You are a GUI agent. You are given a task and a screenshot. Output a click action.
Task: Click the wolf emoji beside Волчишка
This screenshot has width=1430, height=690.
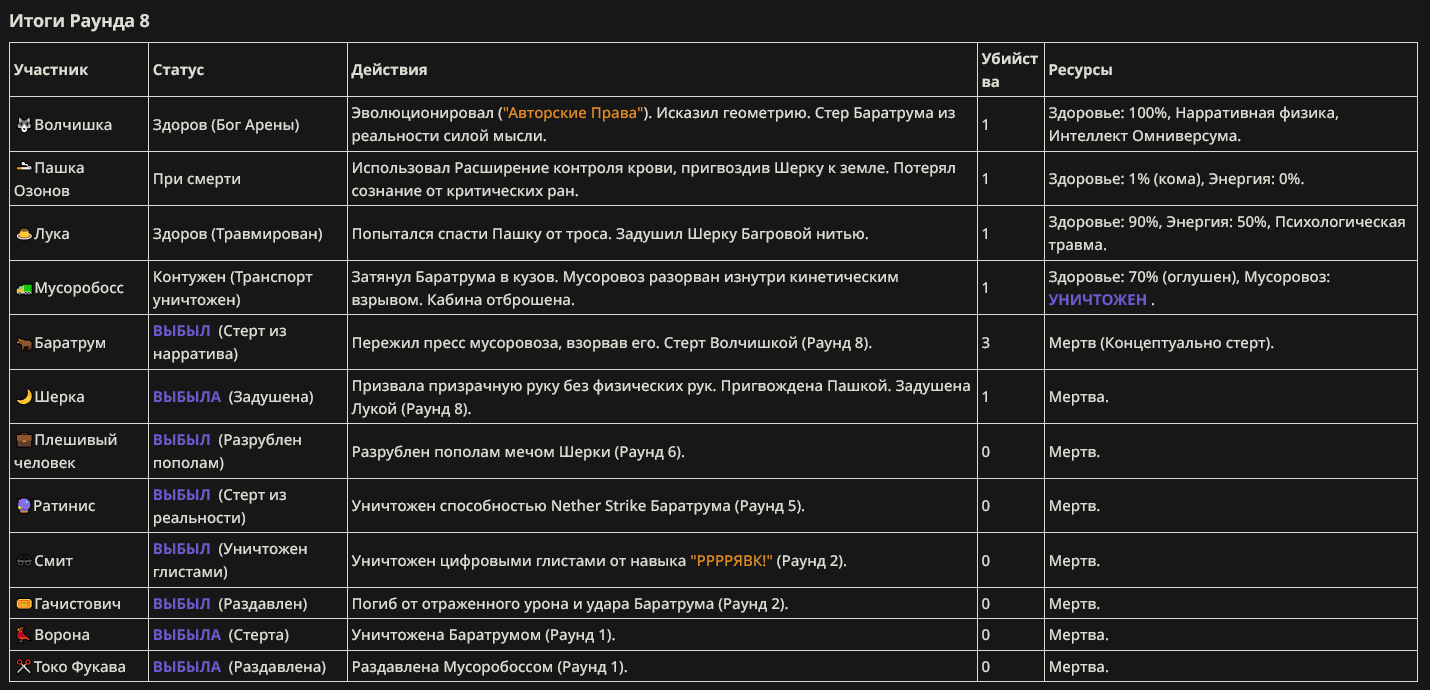coord(24,125)
